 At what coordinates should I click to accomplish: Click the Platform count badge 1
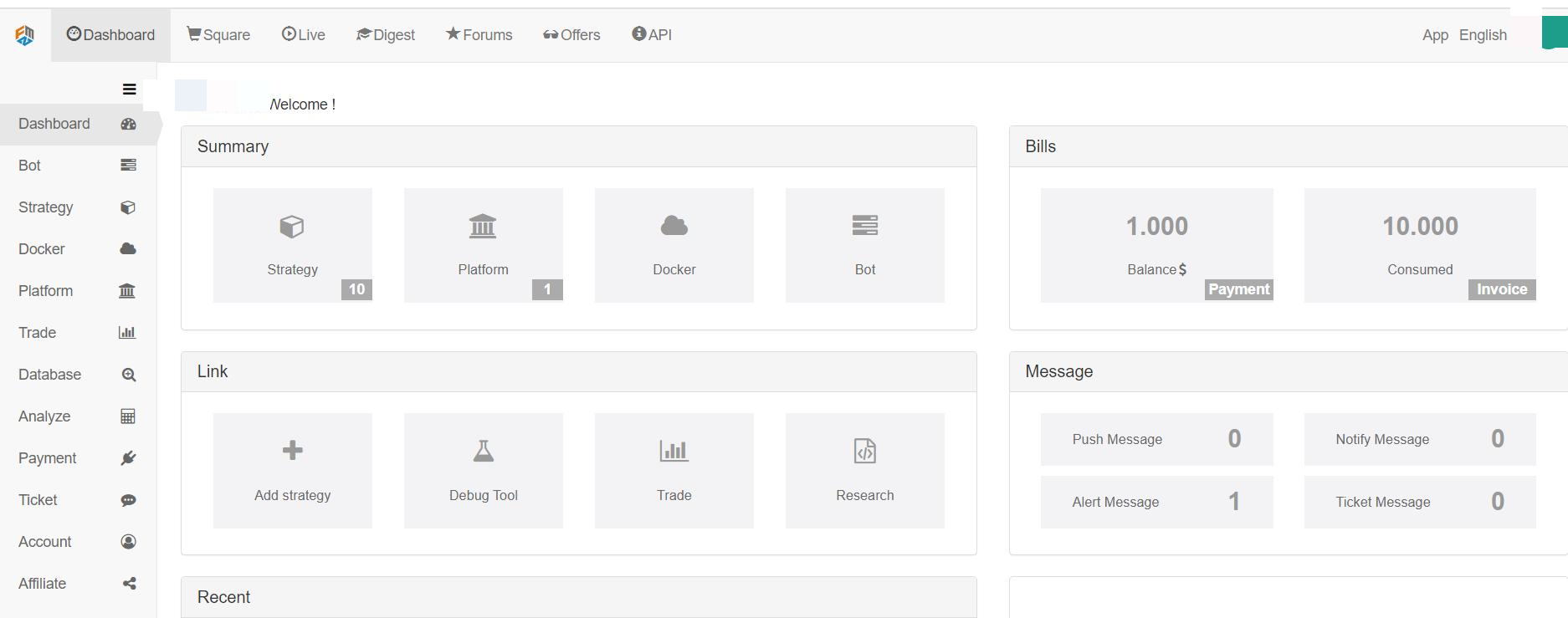[x=547, y=289]
